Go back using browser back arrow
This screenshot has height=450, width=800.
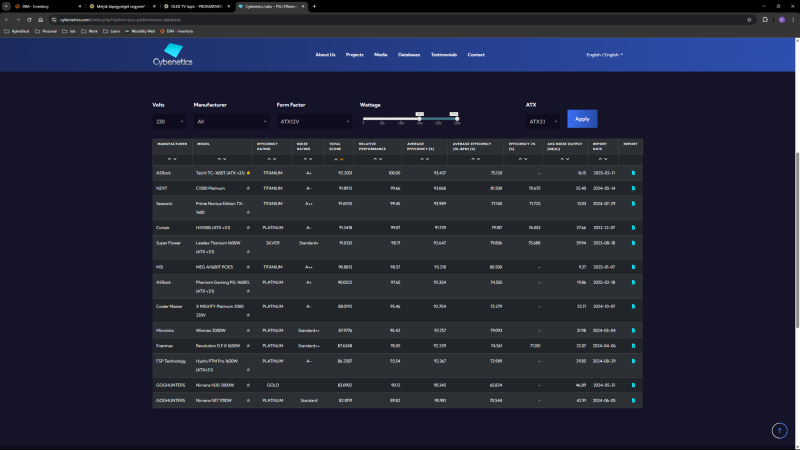pyautogui.click(x=7, y=20)
